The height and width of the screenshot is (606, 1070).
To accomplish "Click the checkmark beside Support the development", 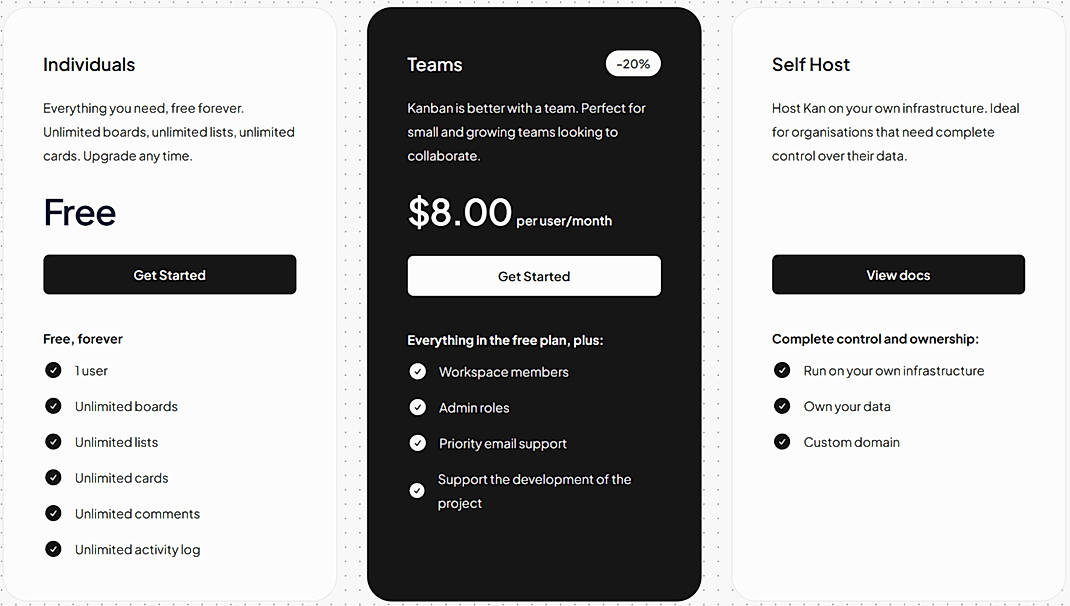I will [418, 491].
